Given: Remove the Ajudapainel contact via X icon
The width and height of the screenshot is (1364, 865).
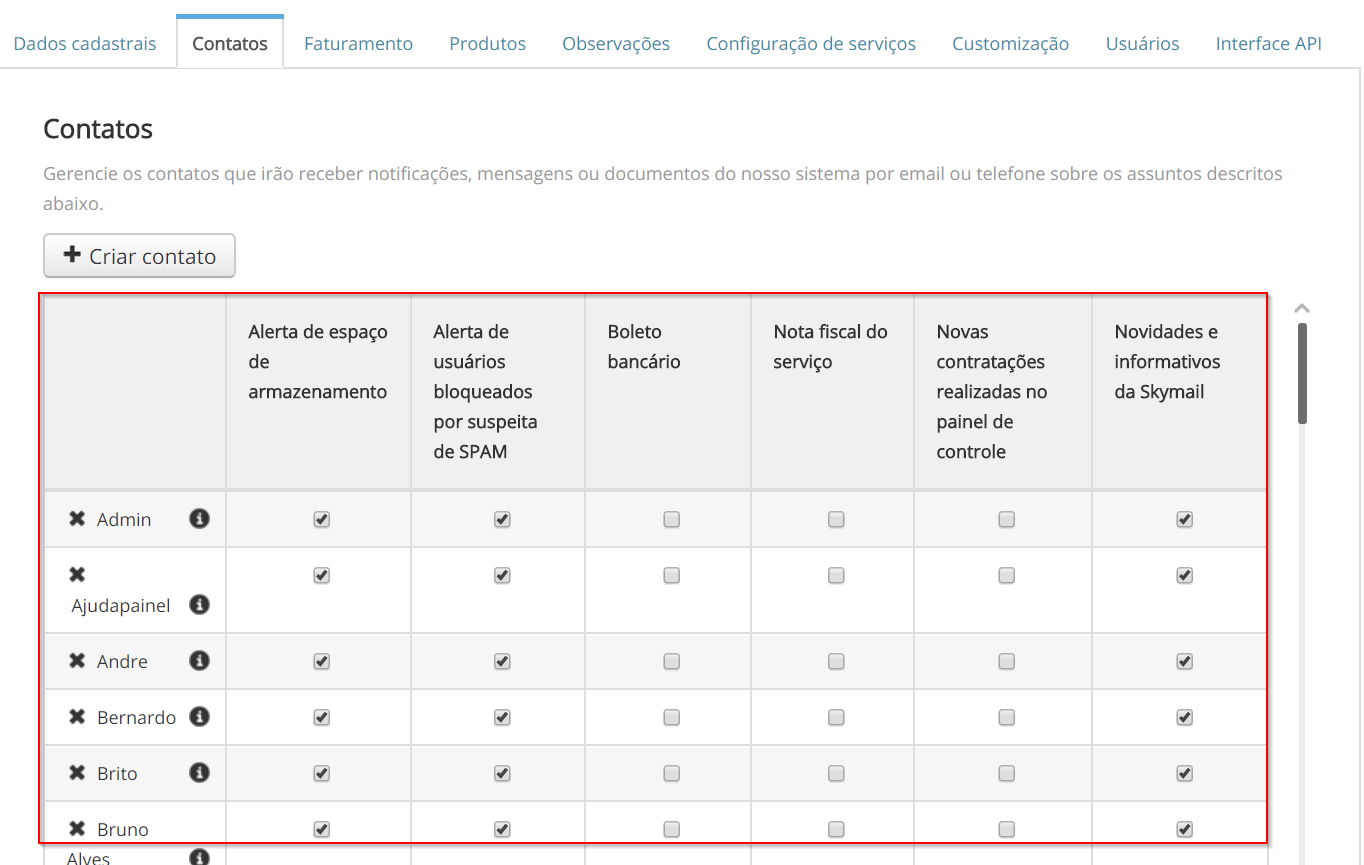Looking at the screenshot, I should (77, 574).
